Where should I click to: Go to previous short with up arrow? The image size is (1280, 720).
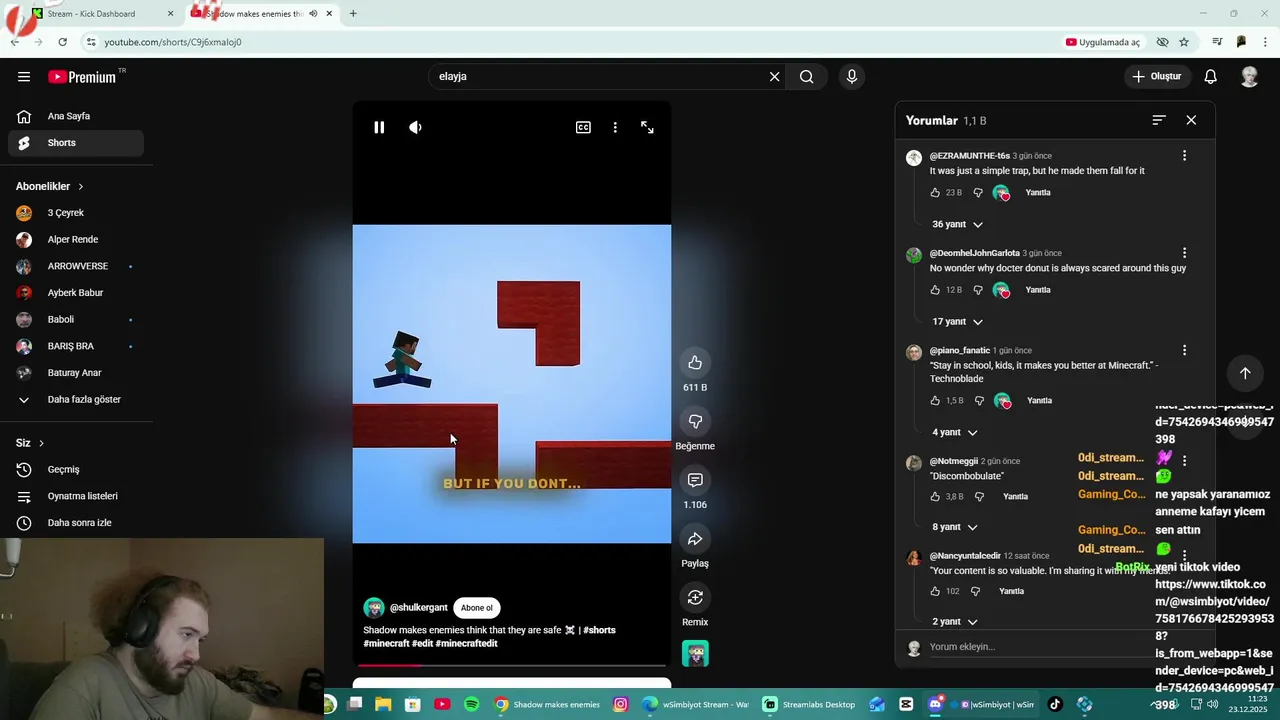(1245, 373)
